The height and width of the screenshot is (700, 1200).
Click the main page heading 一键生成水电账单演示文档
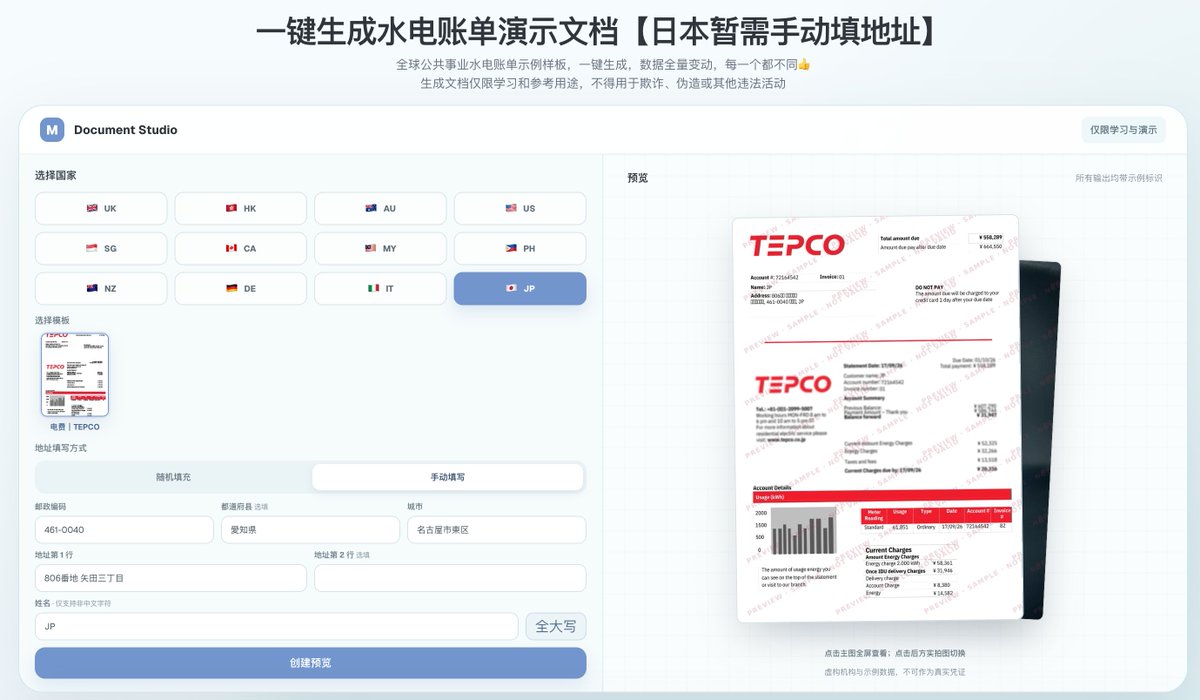(600, 30)
